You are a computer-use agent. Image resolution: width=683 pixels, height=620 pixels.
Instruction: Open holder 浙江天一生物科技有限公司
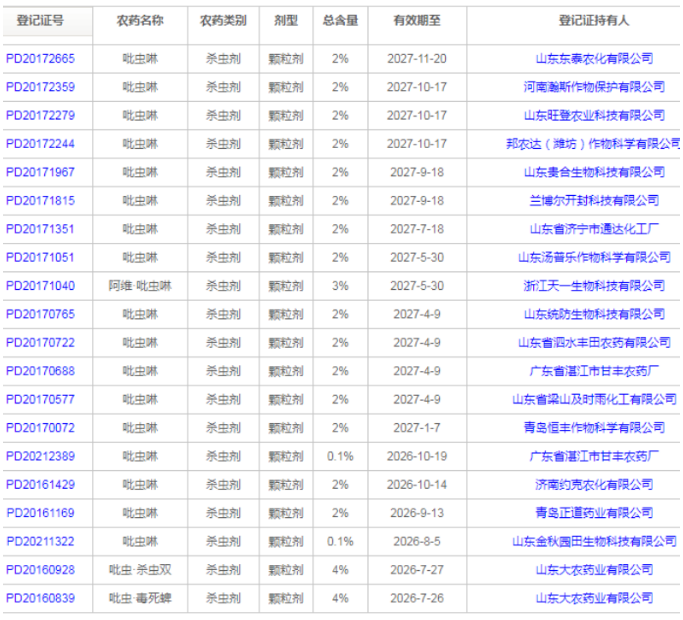(x=594, y=286)
